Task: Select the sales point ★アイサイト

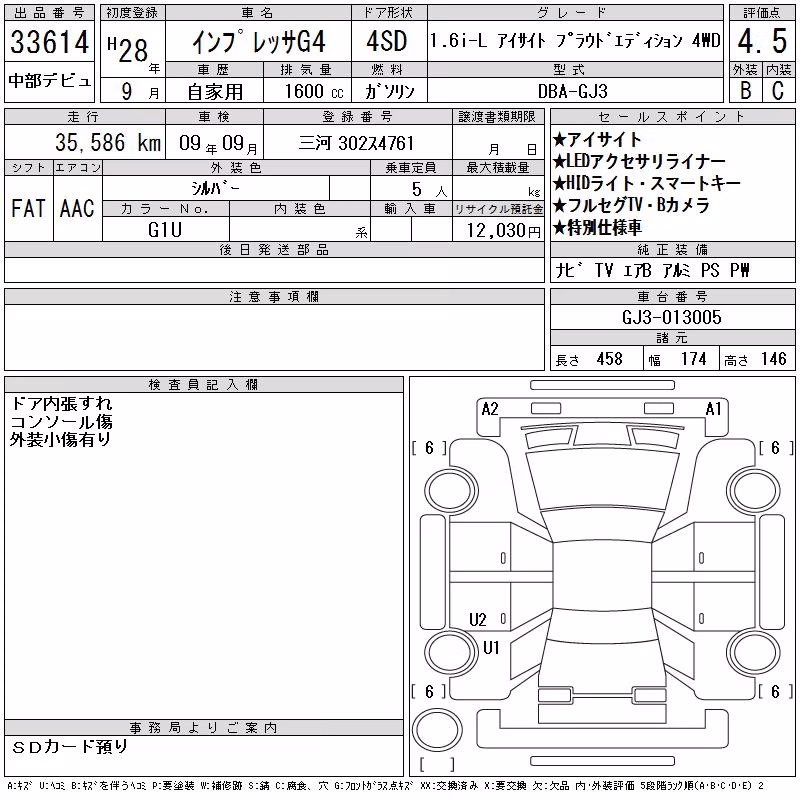Action: [x=597, y=139]
